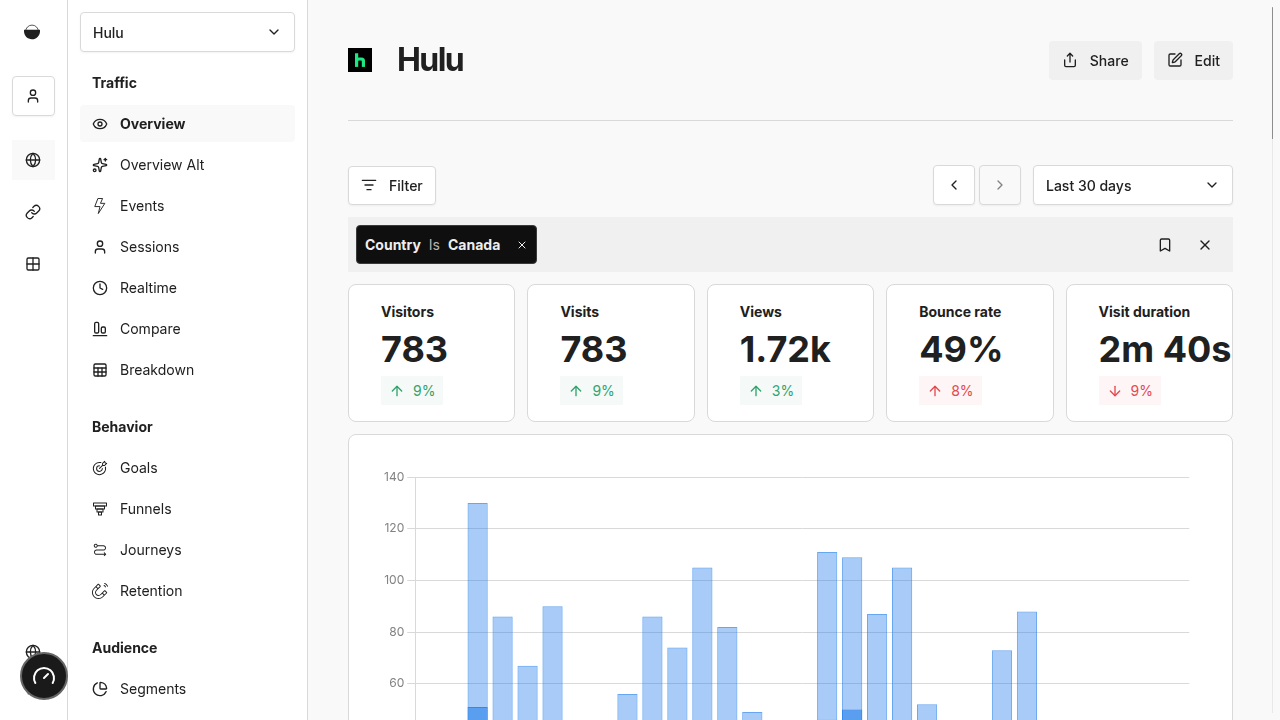Screen dimensions: 1280x720
Task: Select Retention in the sidebar
Action: tap(151, 591)
